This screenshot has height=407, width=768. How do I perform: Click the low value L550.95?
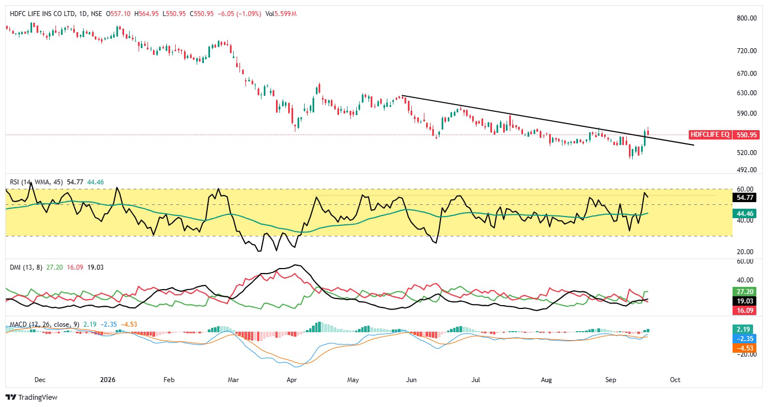(174, 14)
